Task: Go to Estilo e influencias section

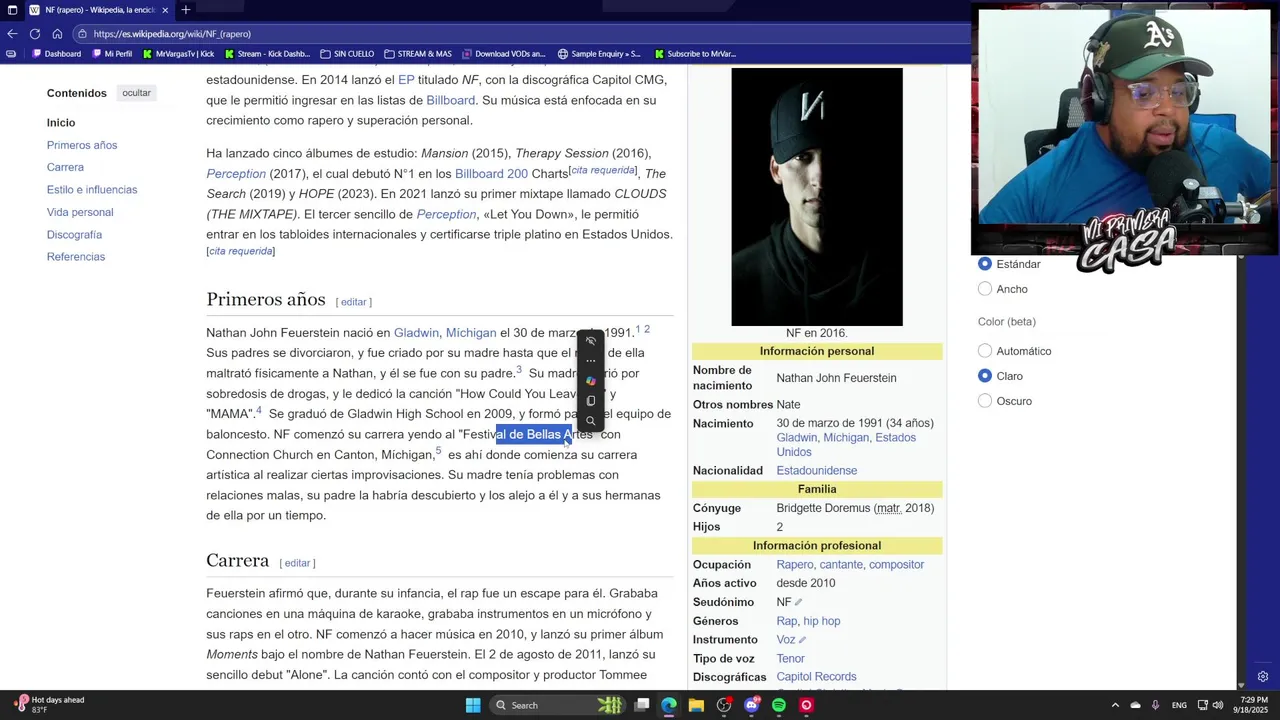Action: pyautogui.click(x=92, y=189)
